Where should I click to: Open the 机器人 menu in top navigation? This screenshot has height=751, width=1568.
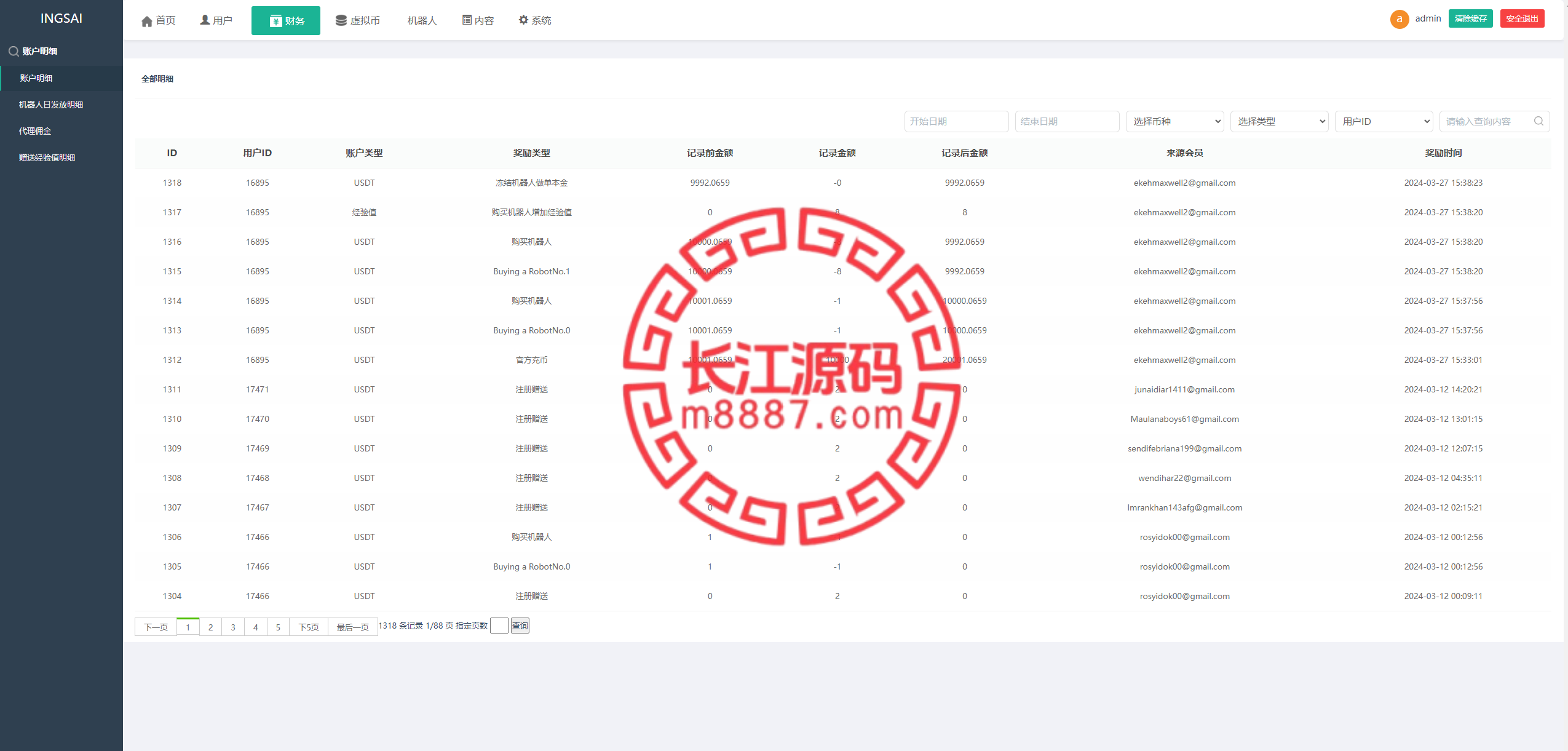pyautogui.click(x=422, y=21)
